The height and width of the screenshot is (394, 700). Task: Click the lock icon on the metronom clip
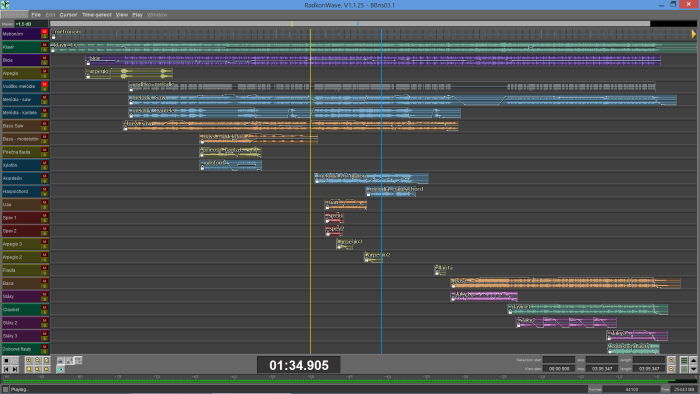[x=53, y=37]
